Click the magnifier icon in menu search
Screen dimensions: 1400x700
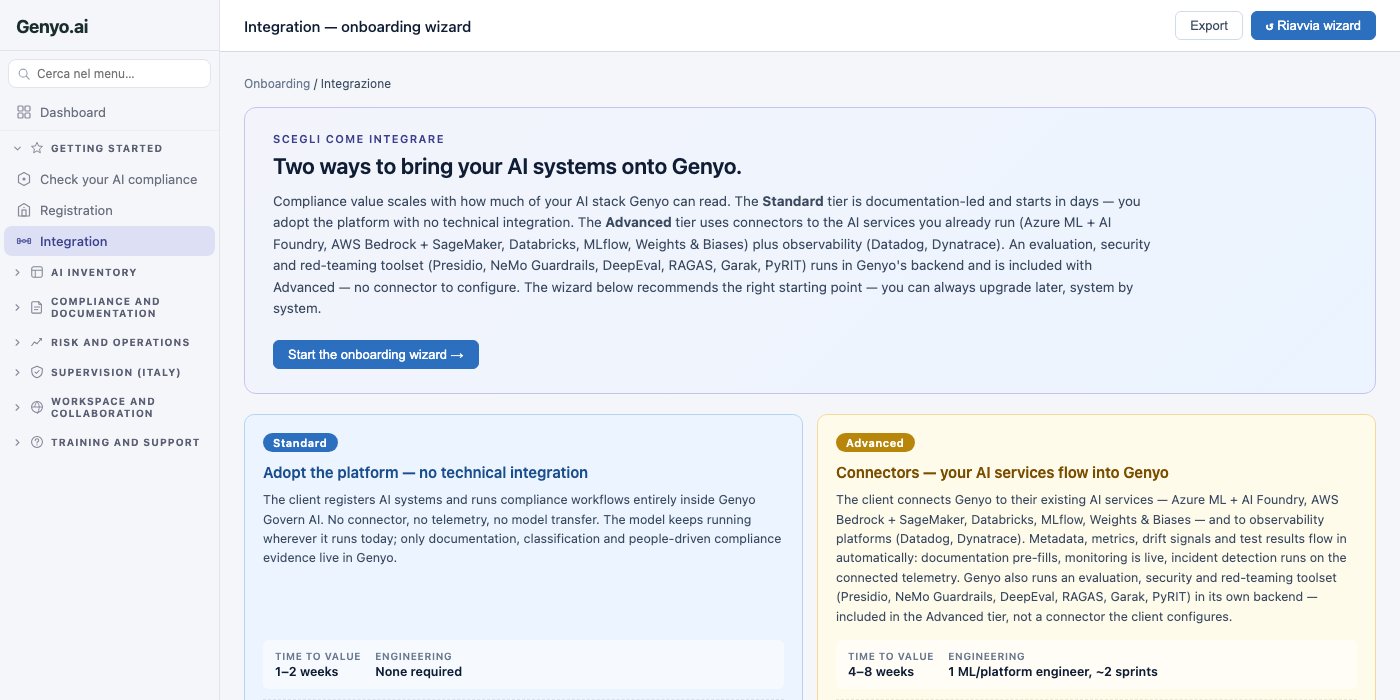point(24,74)
